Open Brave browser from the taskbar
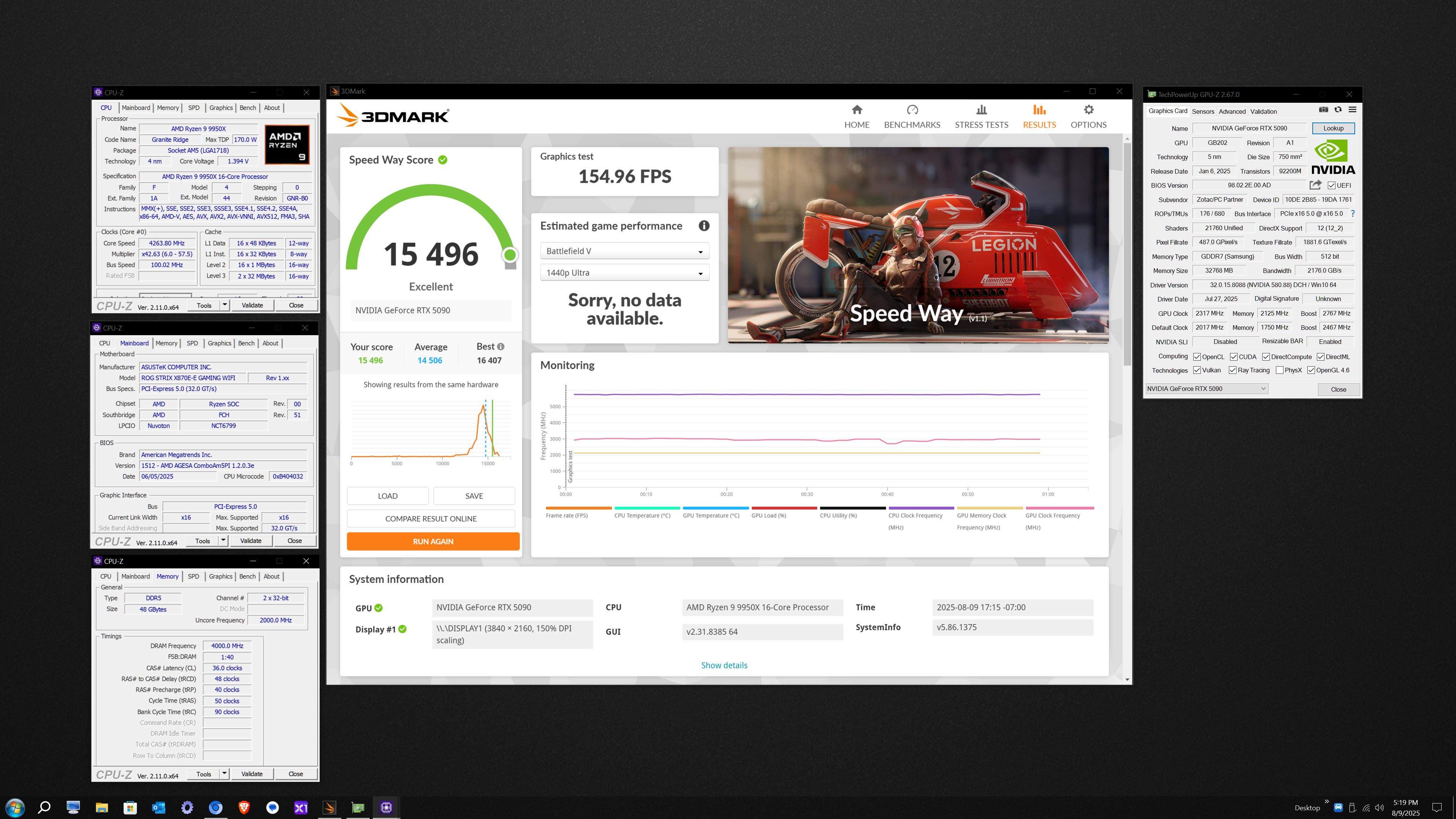The width and height of the screenshot is (1456, 819). 244,808
